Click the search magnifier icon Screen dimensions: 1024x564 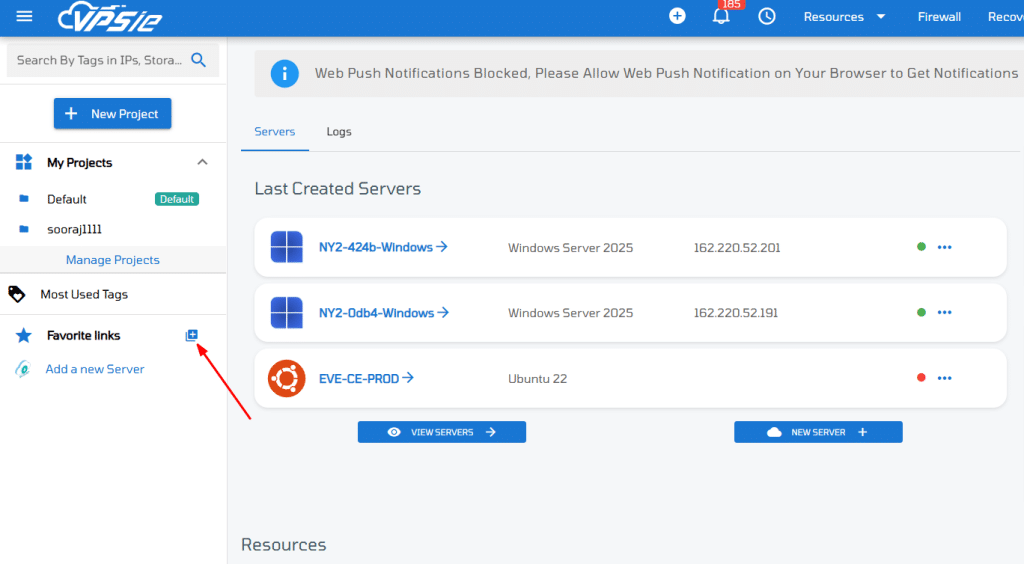pyautogui.click(x=199, y=60)
